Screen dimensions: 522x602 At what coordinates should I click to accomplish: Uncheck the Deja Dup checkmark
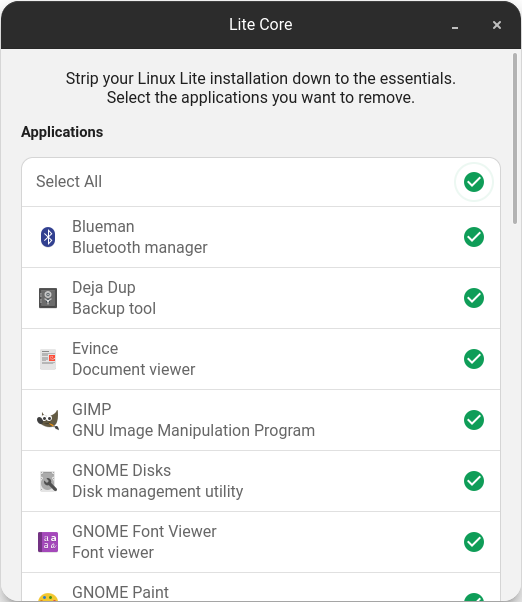click(x=474, y=298)
